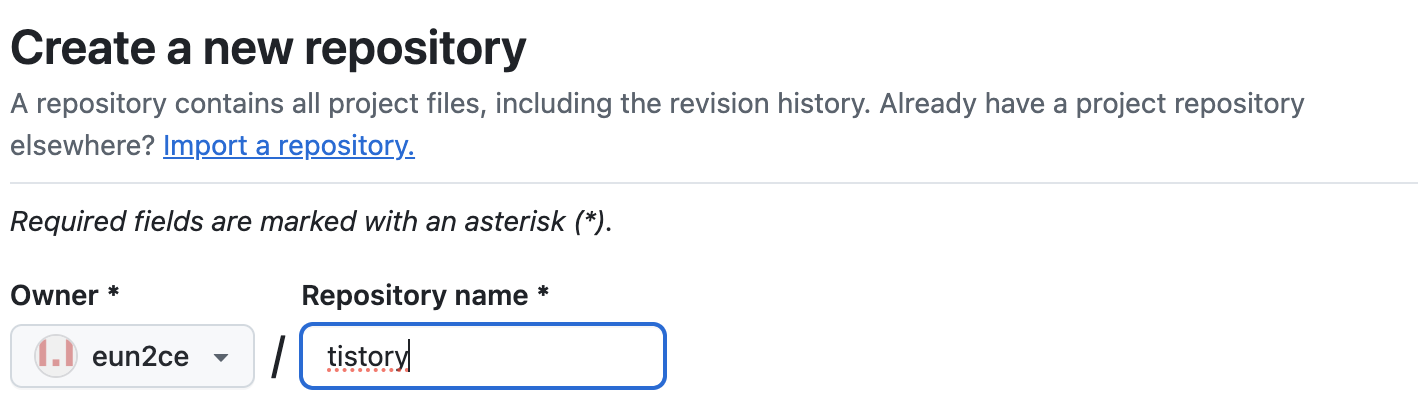The width and height of the screenshot is (1426, 396).
Task: Click the asterisk beside the Owner label
Action: click(113, 294)
